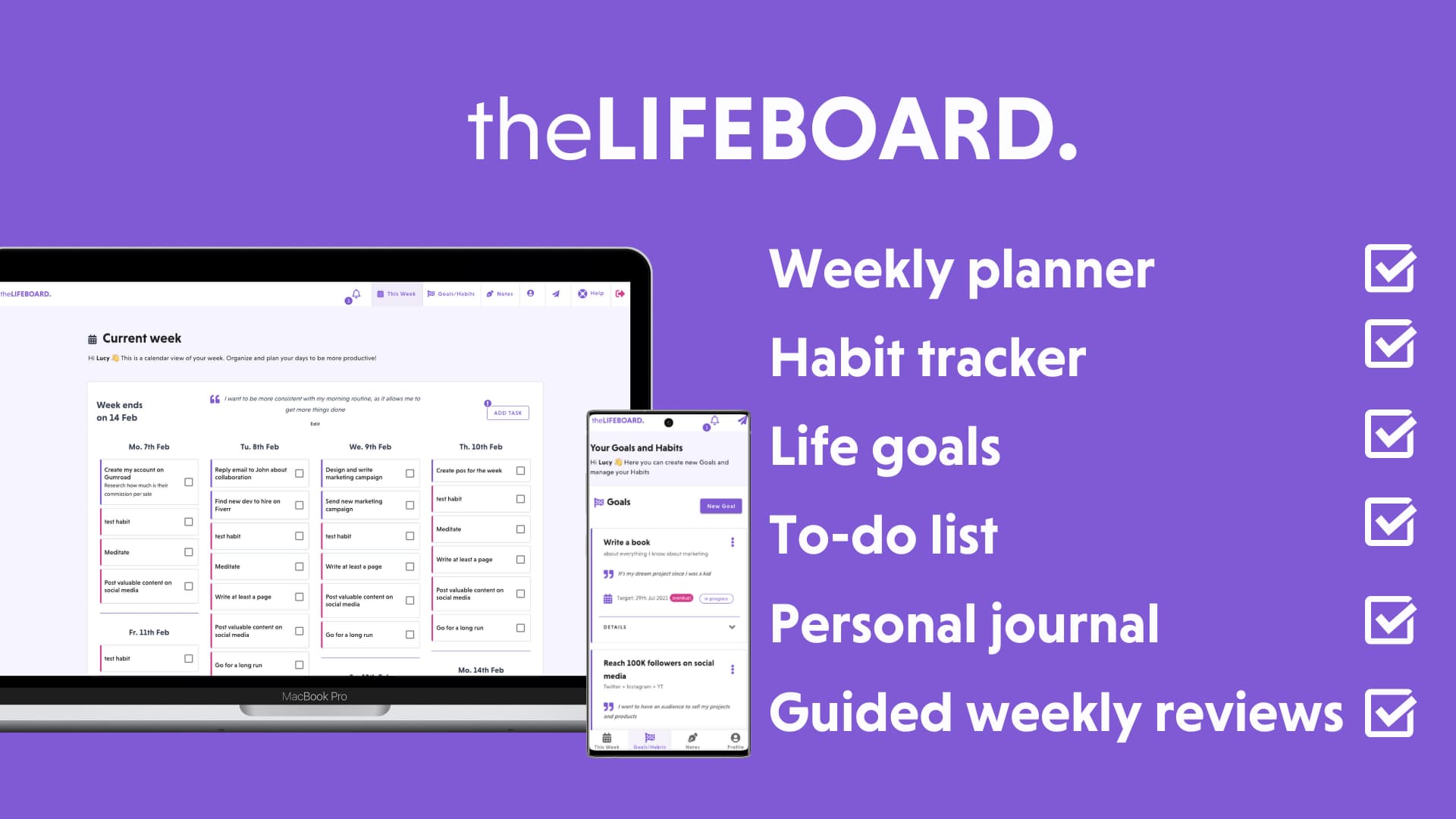This screenshot has width=1456, height=819.
Task: Click the profile/account icon top right
Action: (x=530, y=293)
